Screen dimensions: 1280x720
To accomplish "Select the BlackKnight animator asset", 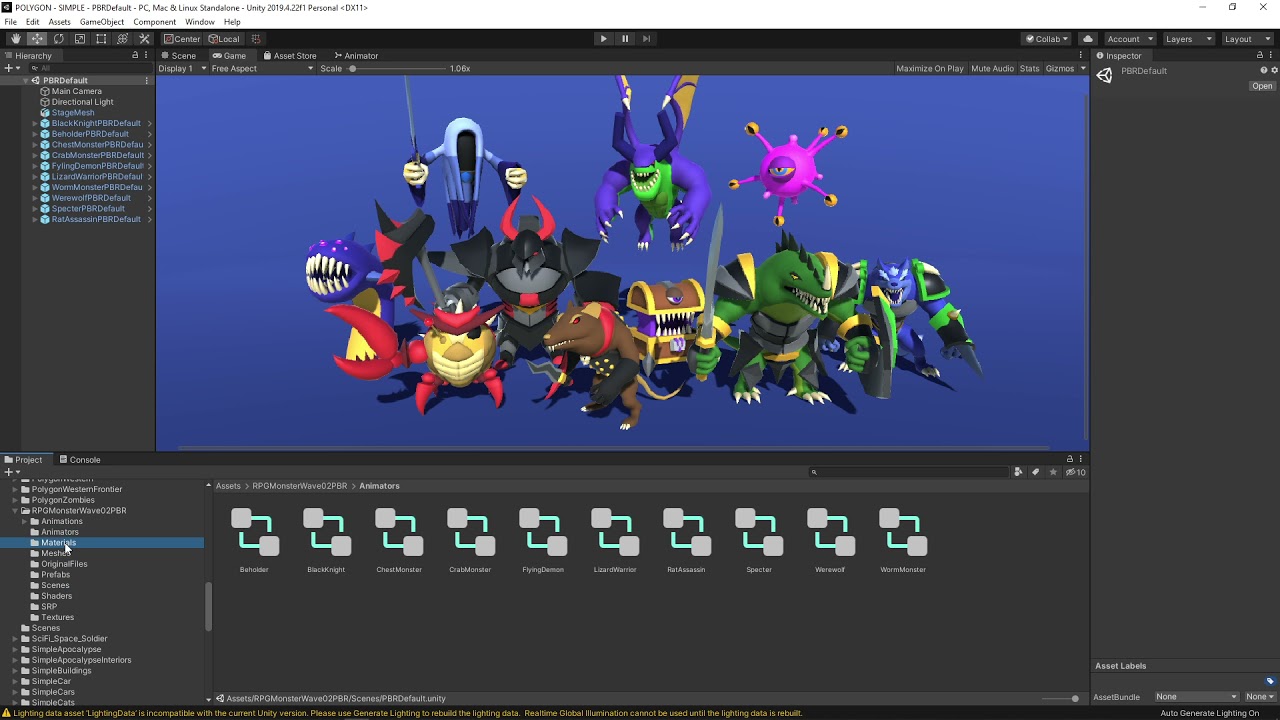I will (326, 541).
